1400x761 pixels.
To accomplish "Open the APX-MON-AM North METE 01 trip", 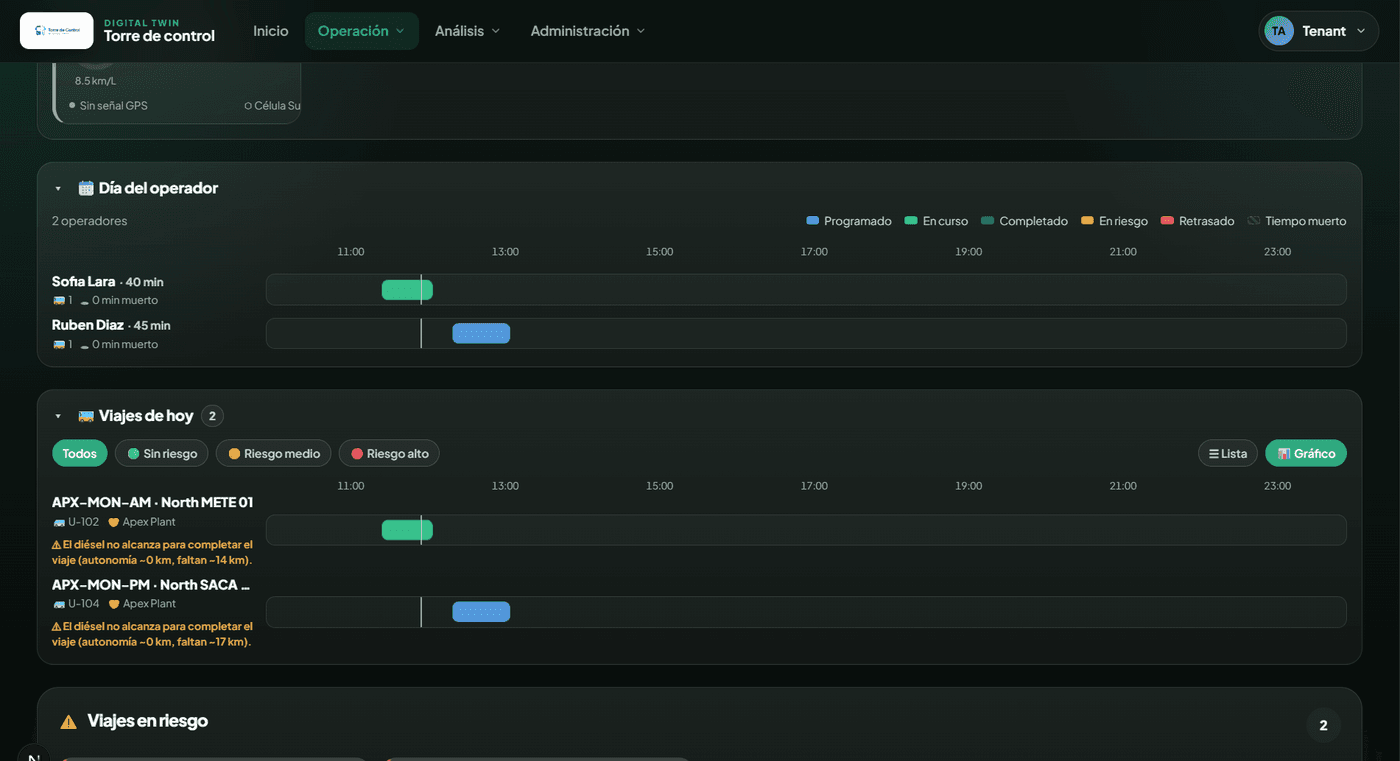I will click(x=152, y=502).
